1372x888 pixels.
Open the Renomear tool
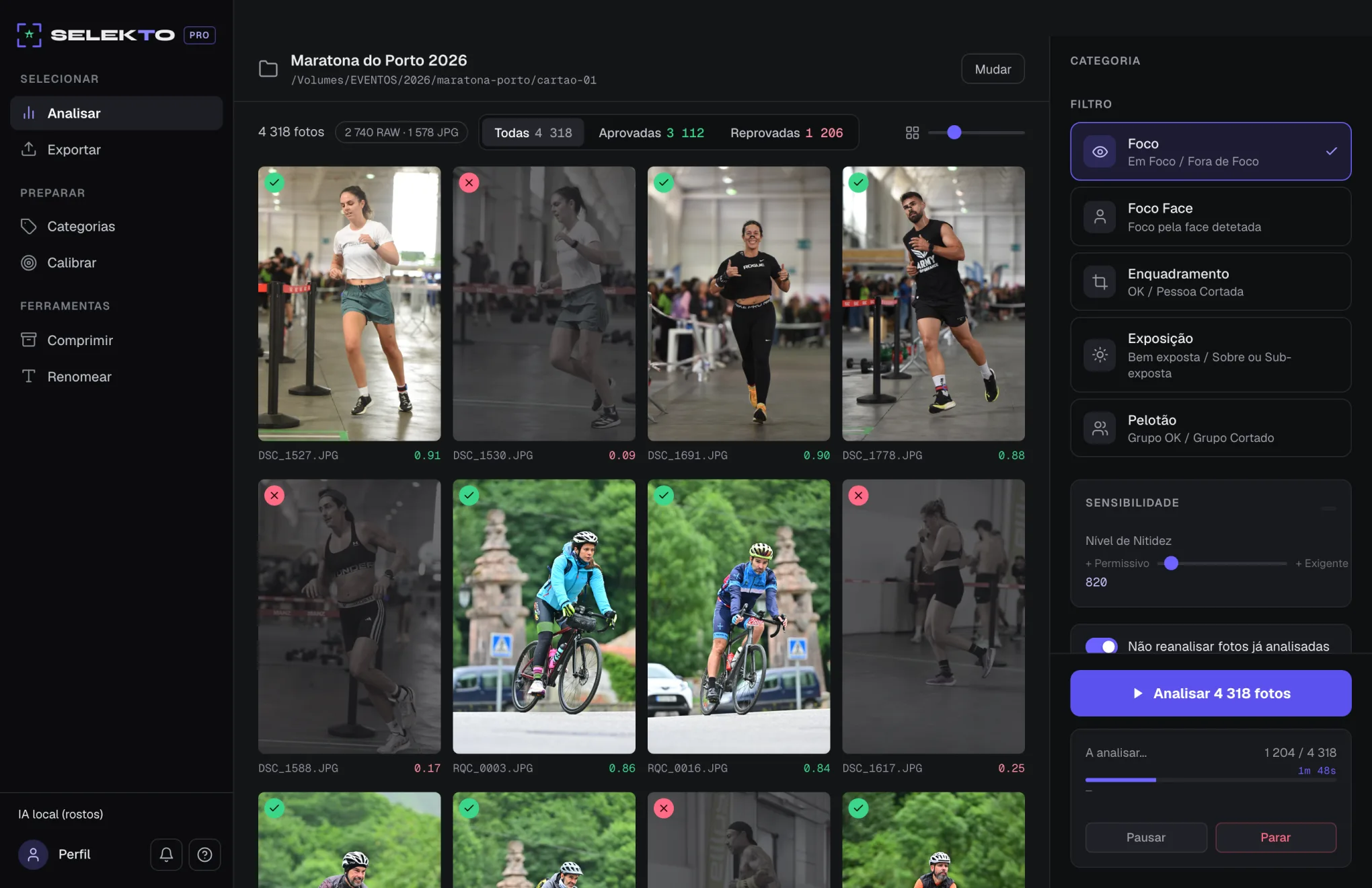pos(116,376)
